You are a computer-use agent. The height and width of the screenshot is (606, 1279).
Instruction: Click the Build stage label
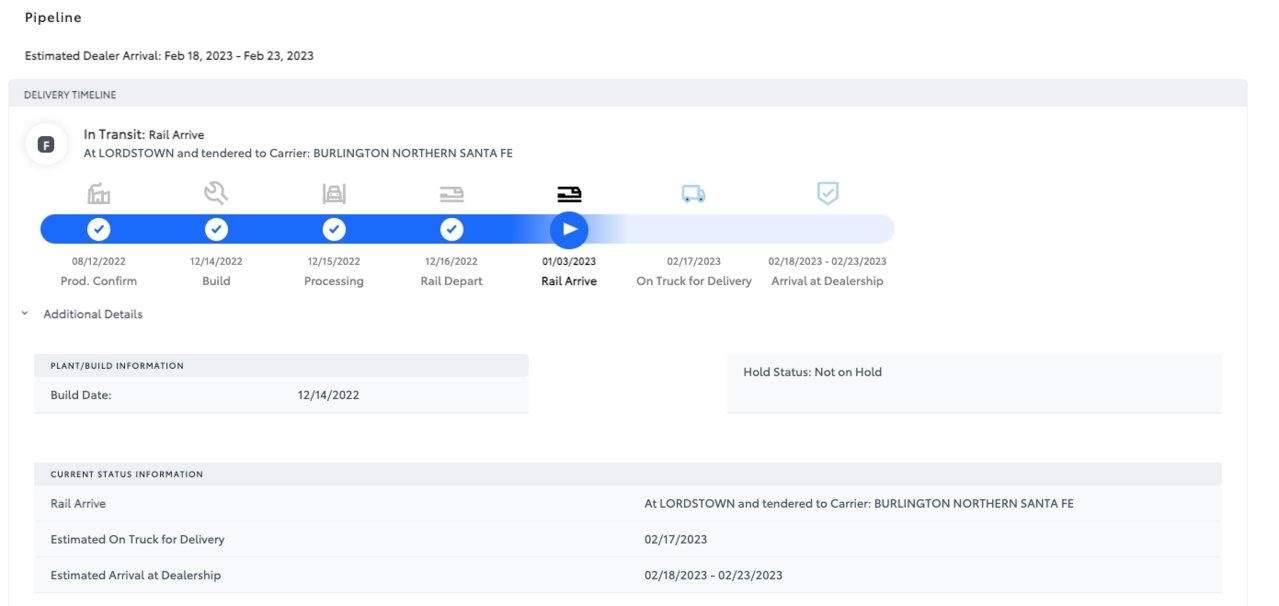pos(216,281)
